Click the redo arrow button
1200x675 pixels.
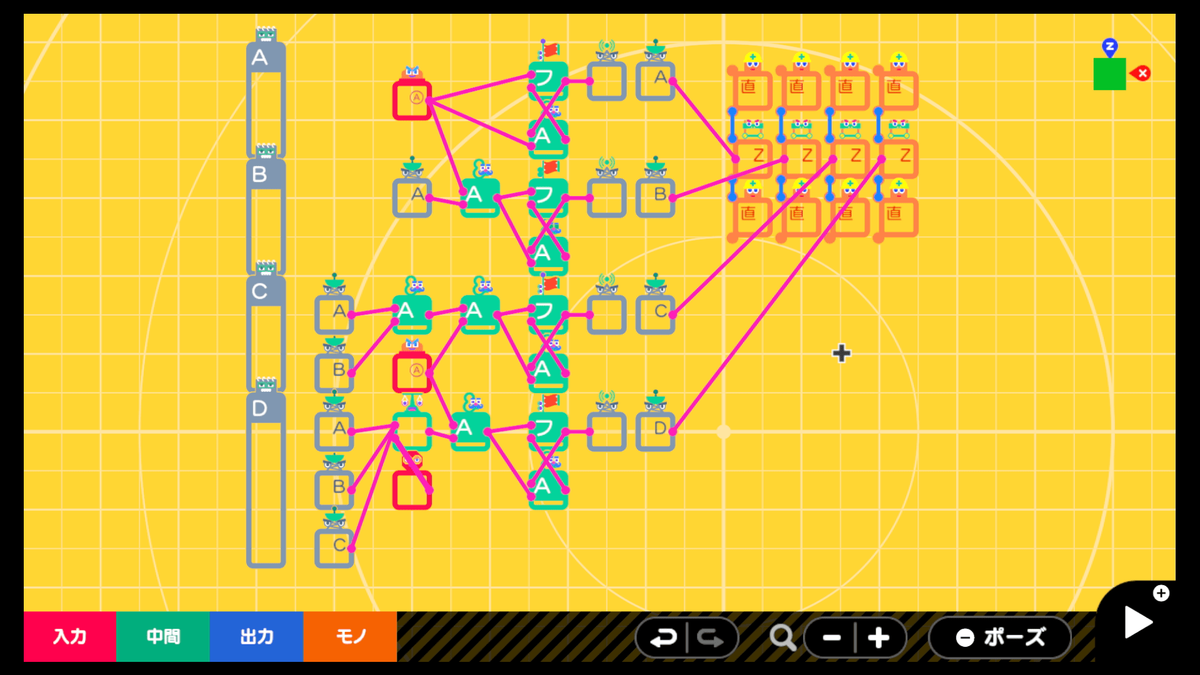coord(711,638)
